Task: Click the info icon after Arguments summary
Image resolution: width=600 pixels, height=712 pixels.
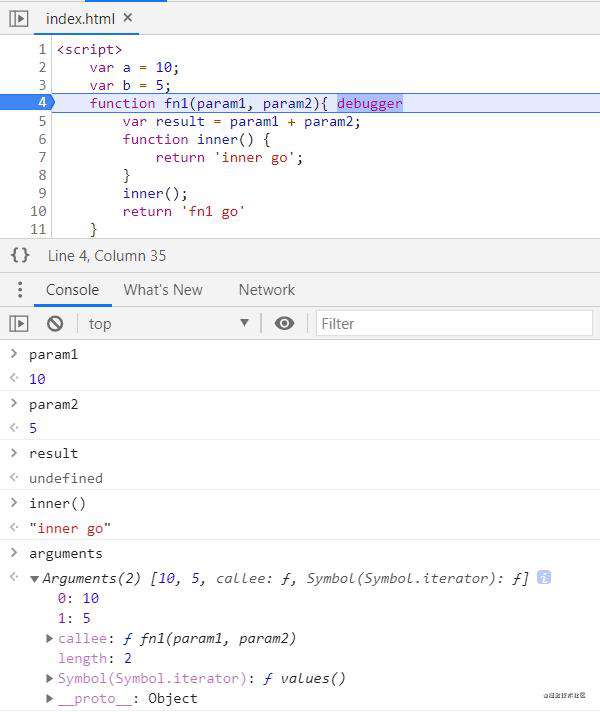Action: coord(544,578)
